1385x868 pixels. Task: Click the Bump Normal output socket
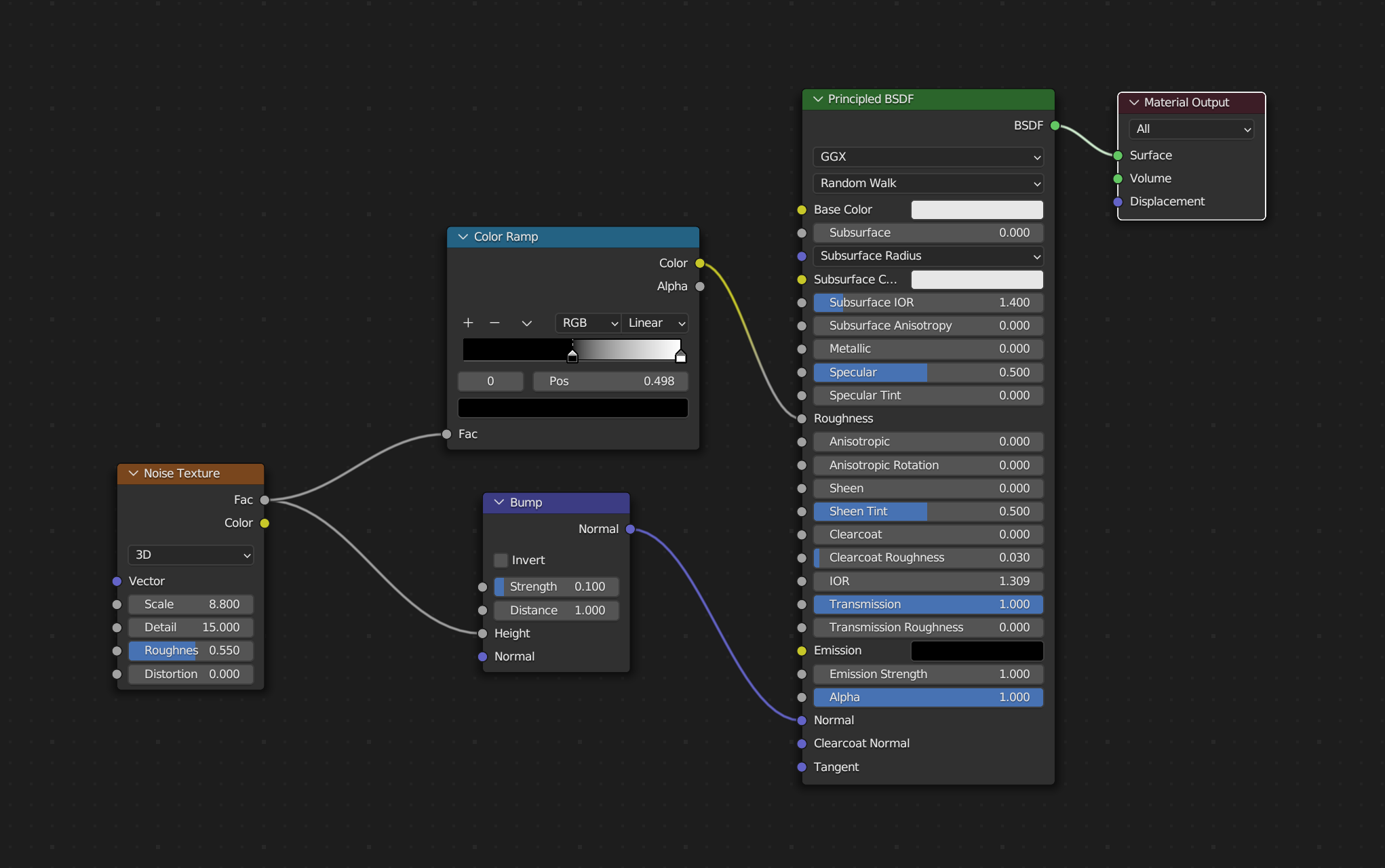pyautogui.click(x=630, y=530)
